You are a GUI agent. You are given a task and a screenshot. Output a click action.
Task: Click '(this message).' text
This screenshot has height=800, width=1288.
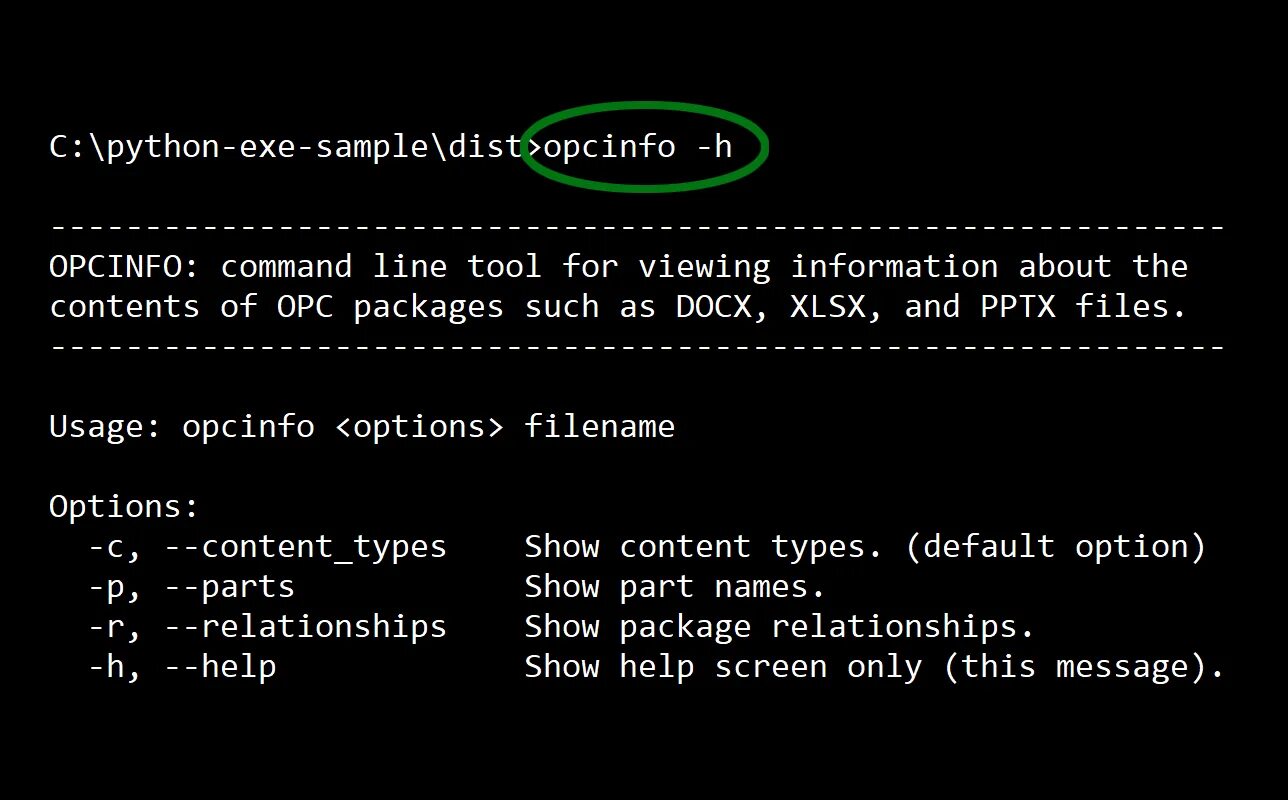pos(1084,667)
